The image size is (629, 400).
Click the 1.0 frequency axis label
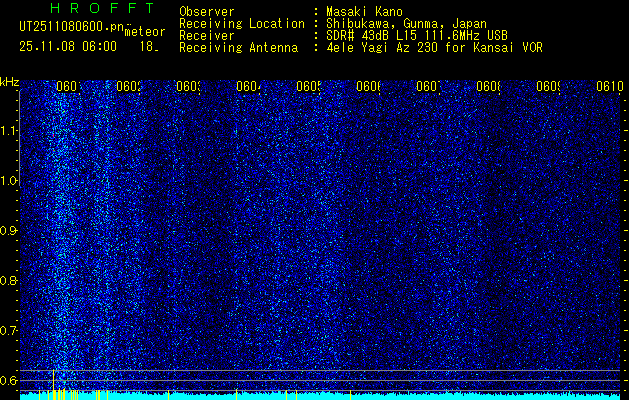pos(9,181)
